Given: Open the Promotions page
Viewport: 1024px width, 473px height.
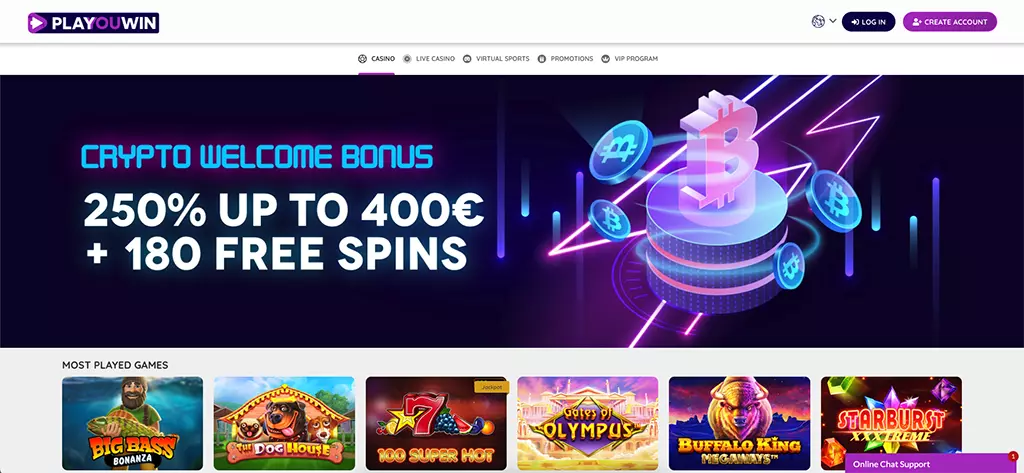Looking at the screenshot, I should pos(566,59).
